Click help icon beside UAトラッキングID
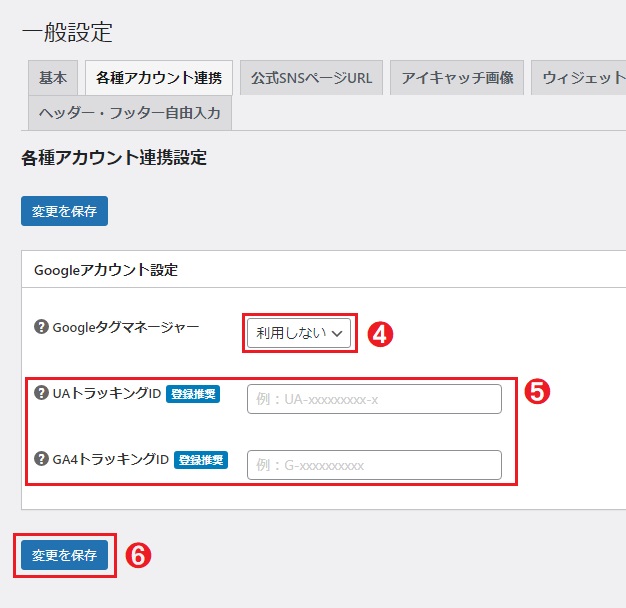This screenshot has height=608, width=626. (x=41, y=393)
